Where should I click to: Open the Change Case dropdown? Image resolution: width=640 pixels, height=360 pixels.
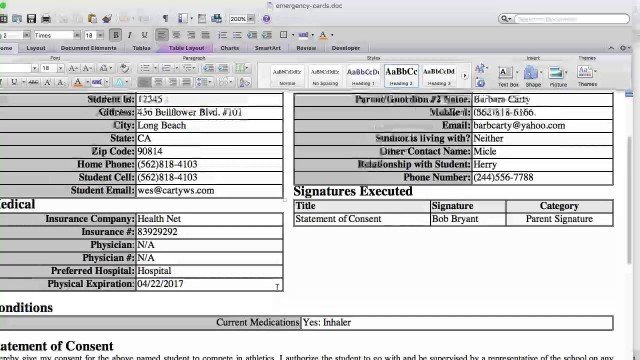click(105, 68)
